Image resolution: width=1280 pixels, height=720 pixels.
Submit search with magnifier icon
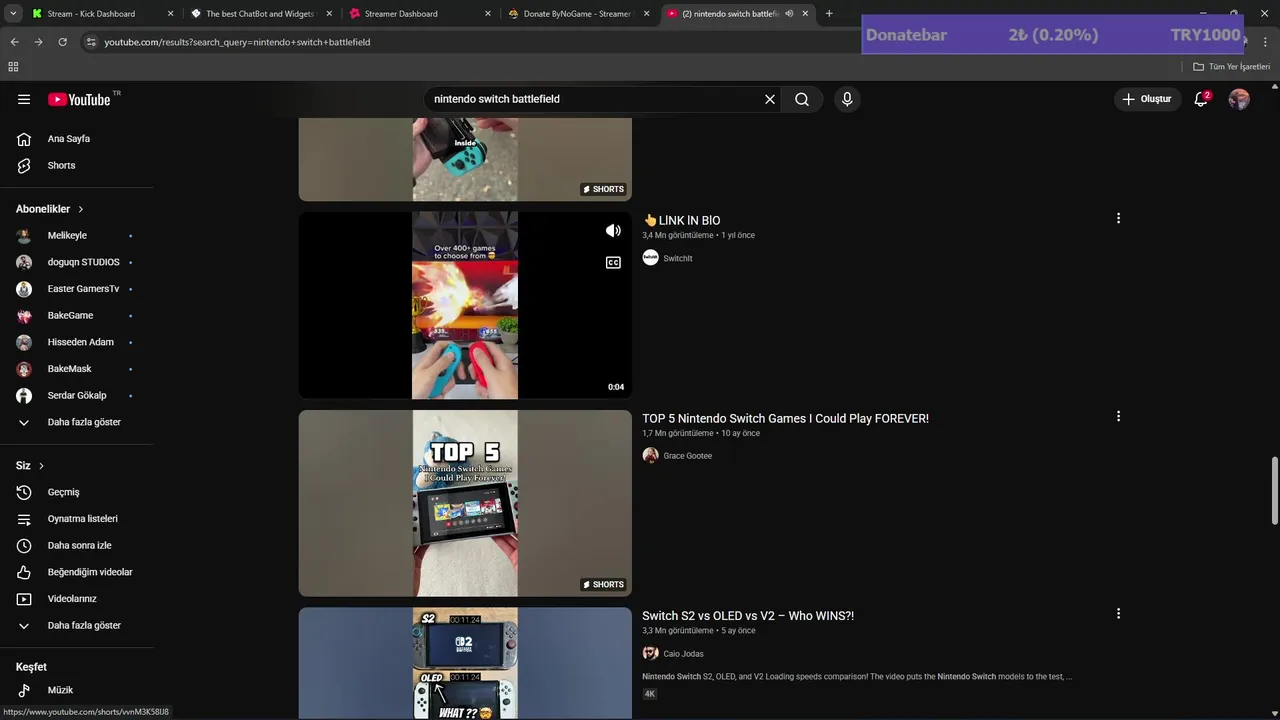(x=802, y=99)
